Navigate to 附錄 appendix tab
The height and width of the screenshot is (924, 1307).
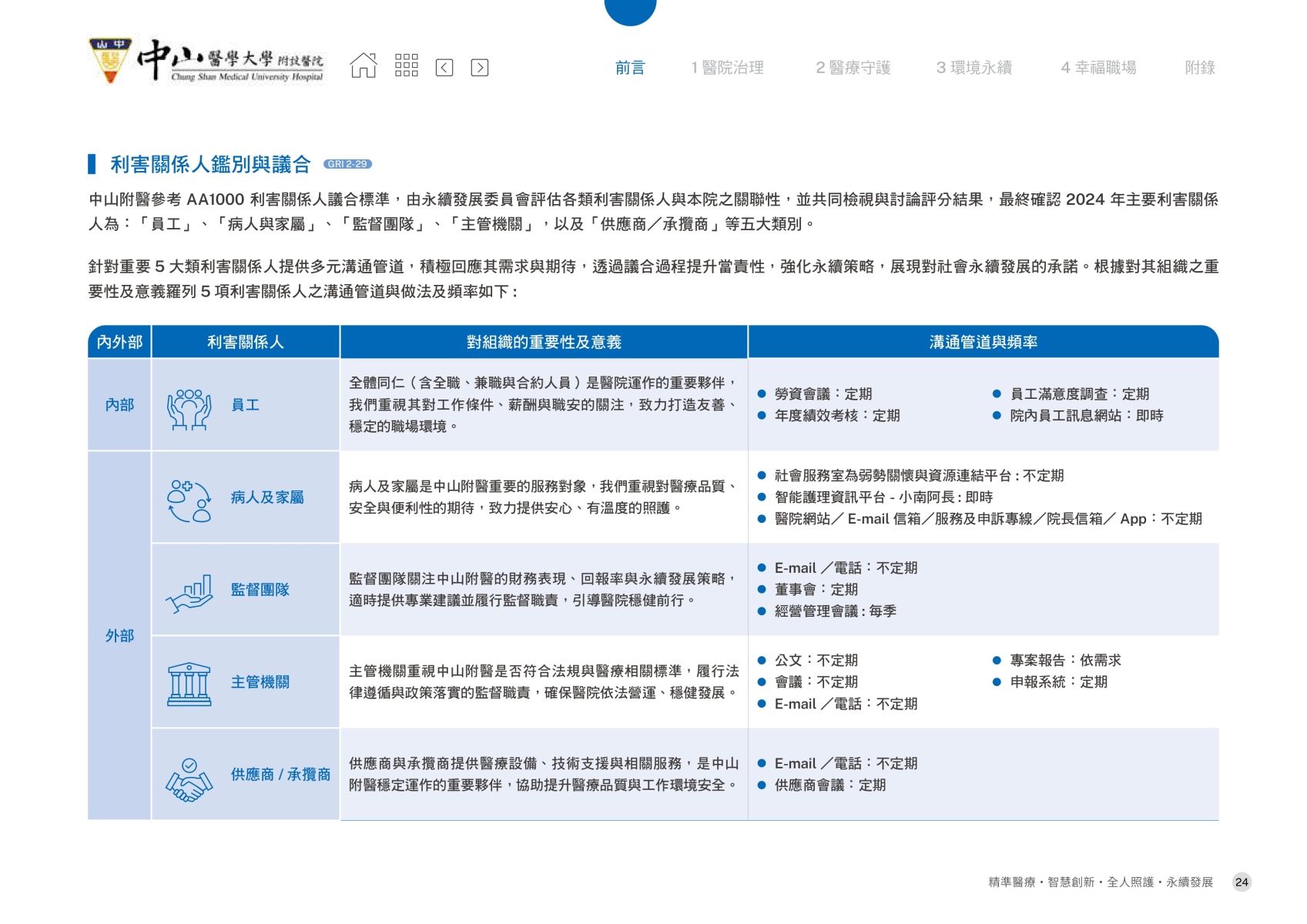click(1199, 68)
